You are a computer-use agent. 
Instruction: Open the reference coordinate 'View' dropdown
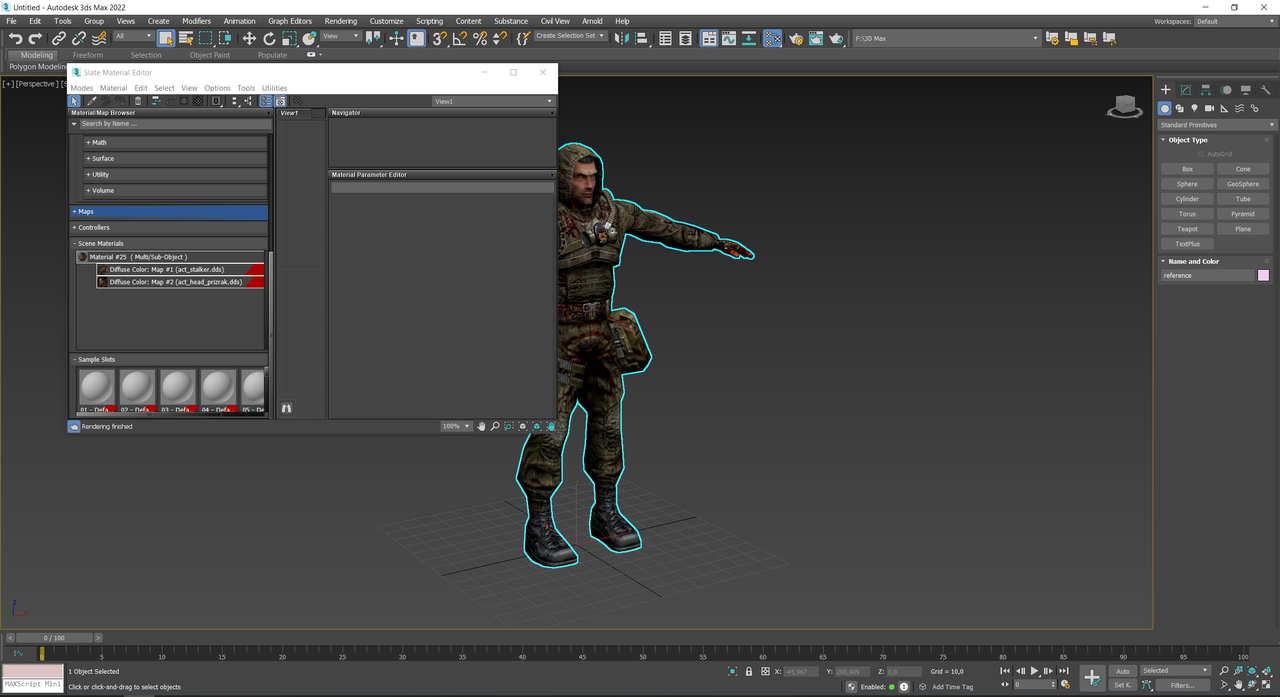[340, 36]
